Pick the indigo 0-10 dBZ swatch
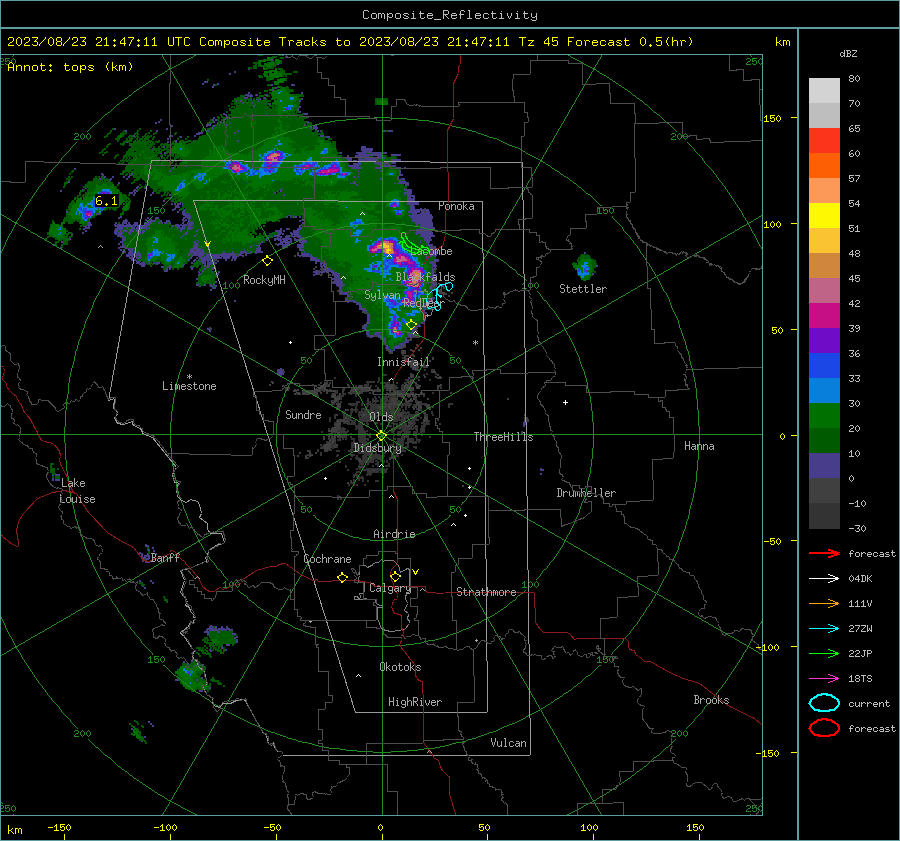This screenshot has height=841, width=900. 824,466
